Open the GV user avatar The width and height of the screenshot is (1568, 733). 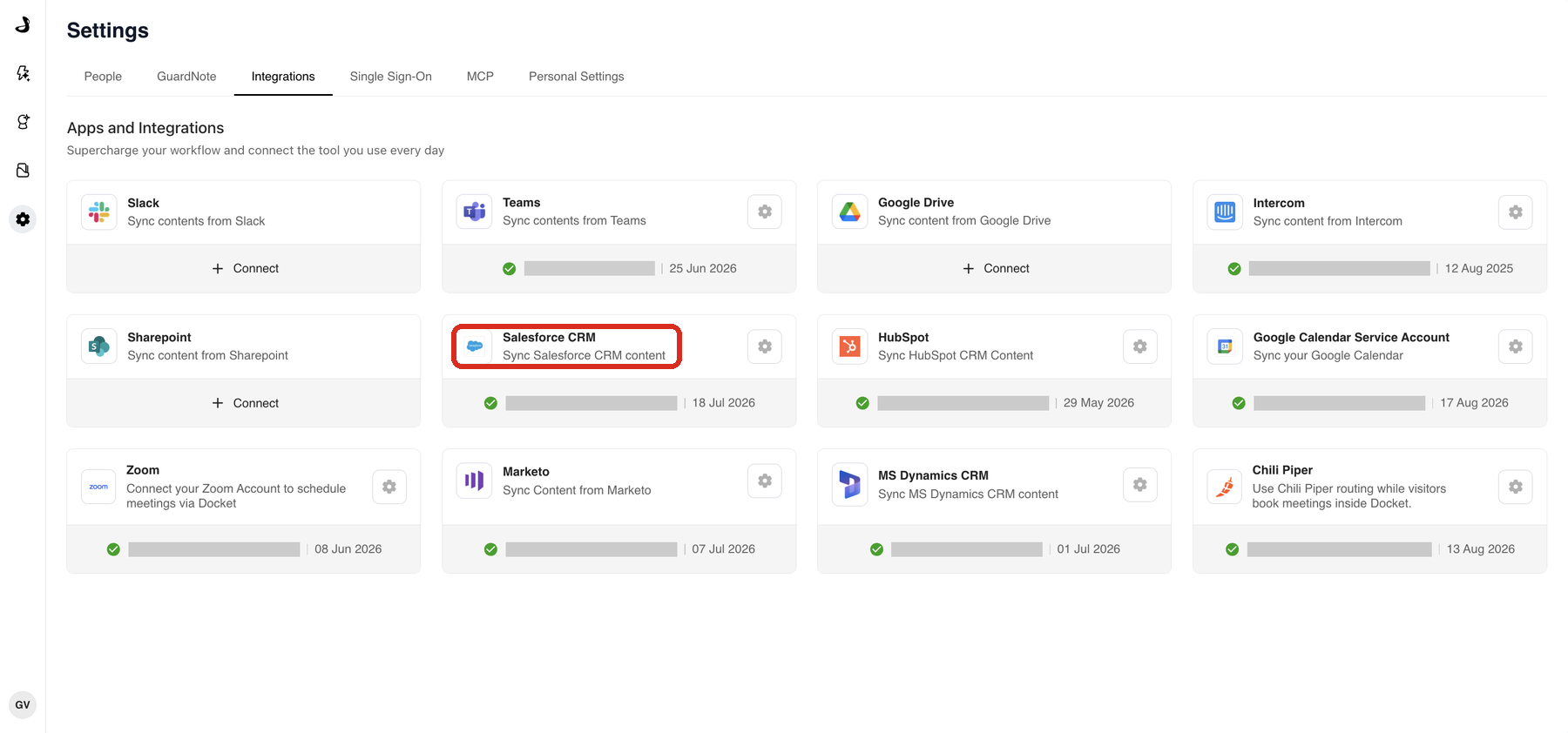[23, 705]
